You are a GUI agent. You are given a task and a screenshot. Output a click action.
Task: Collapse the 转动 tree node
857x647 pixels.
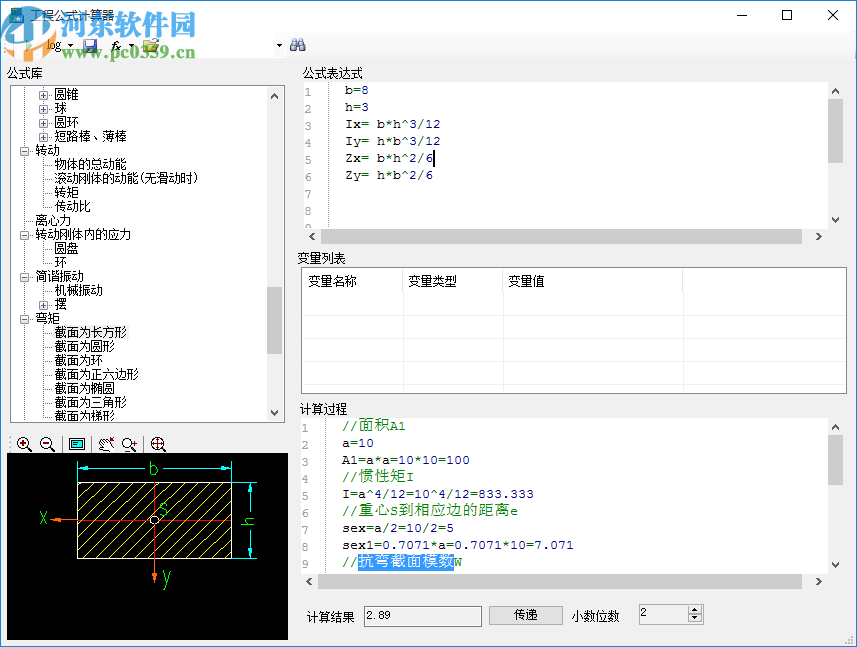[x=24, y=151]
